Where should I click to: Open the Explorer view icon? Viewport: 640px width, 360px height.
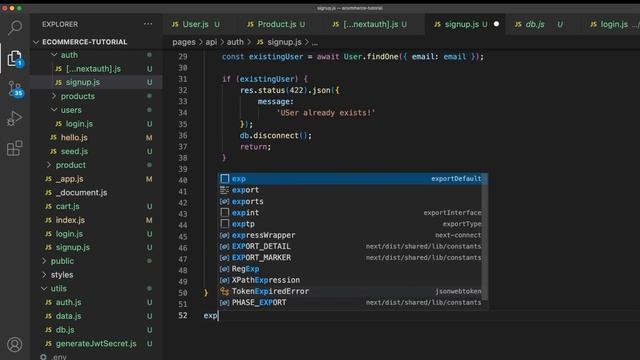tap(15, 59)
